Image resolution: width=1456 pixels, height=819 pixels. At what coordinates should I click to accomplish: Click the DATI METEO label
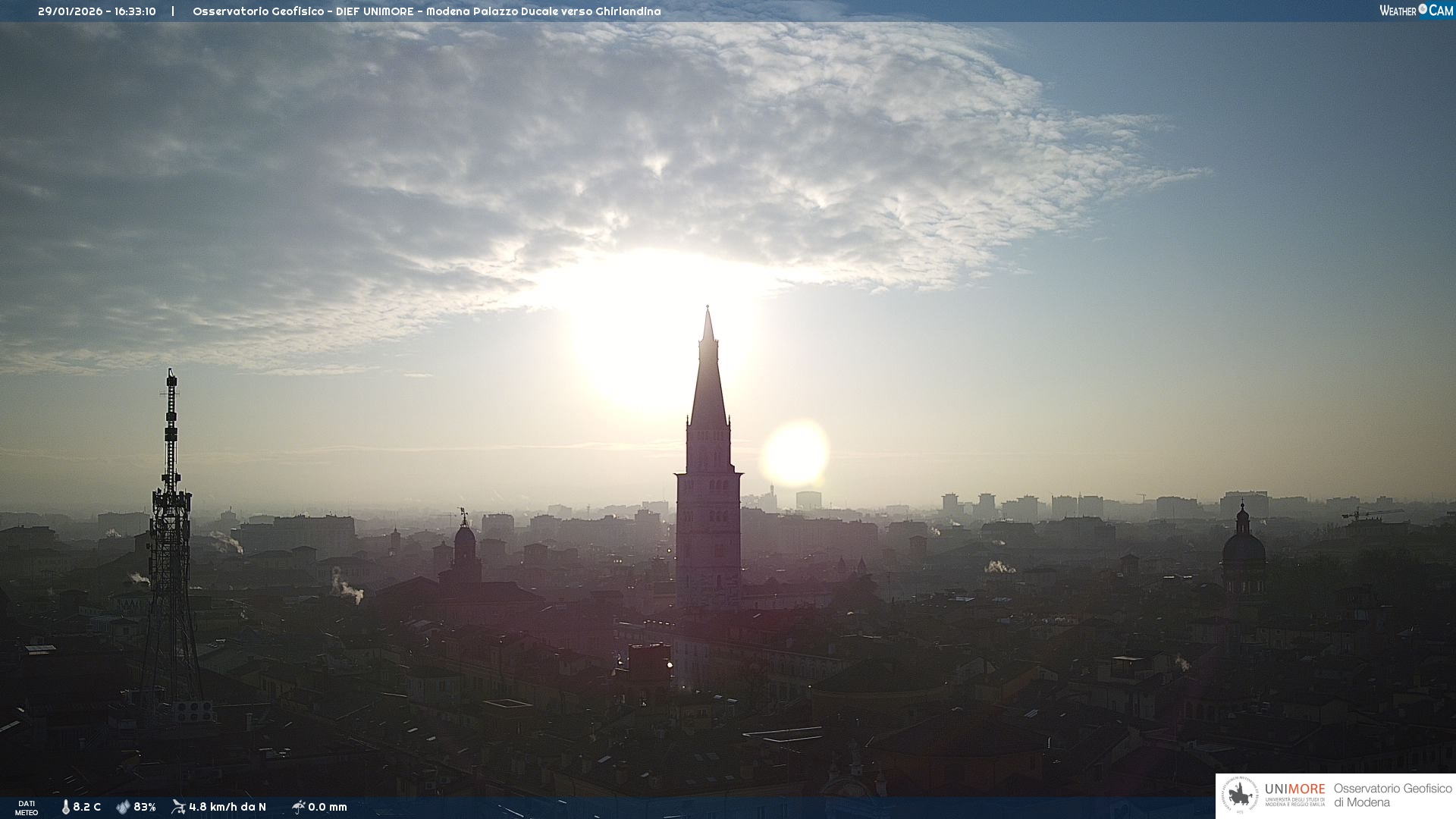tap(27, 808)
